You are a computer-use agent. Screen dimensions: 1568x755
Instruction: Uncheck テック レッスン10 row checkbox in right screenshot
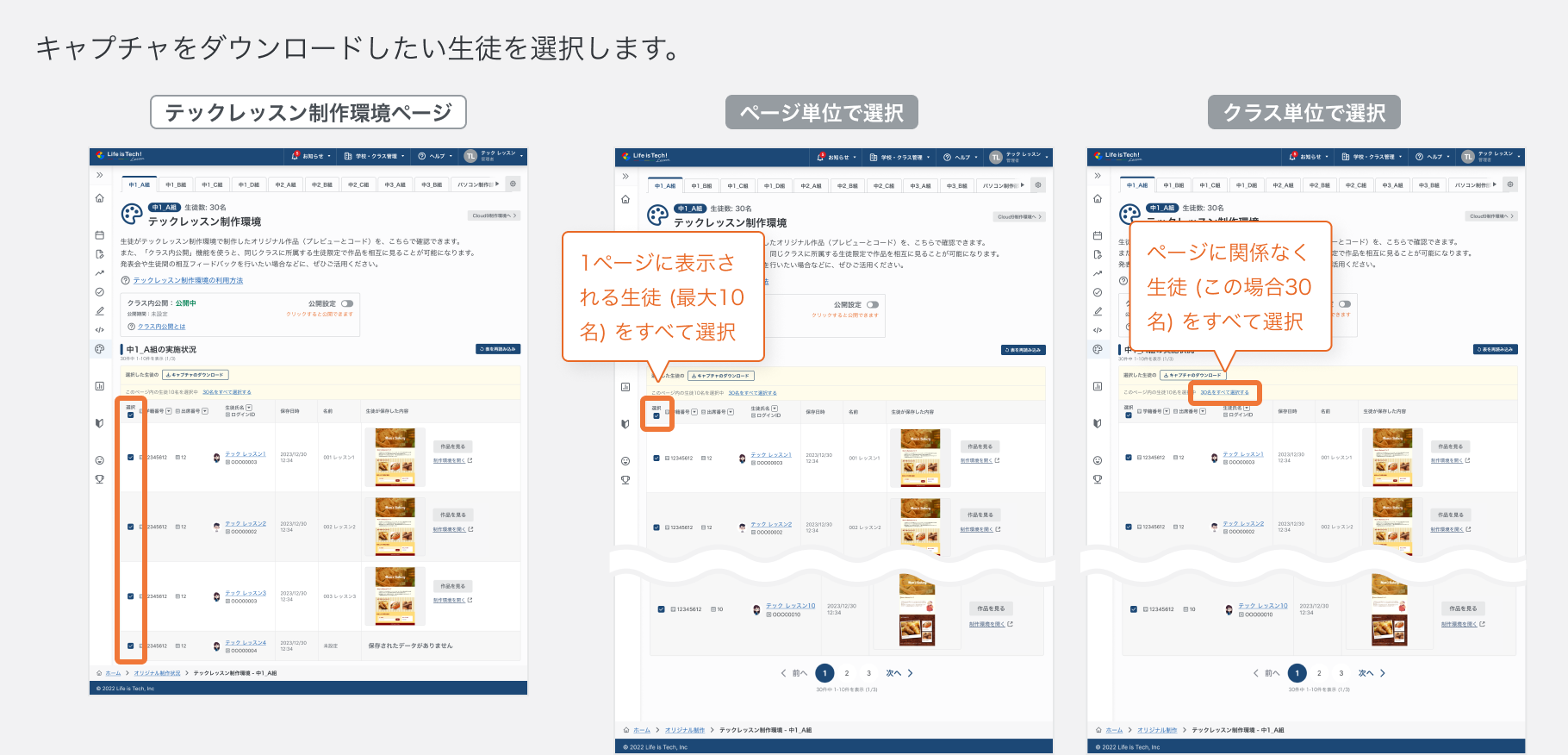[x=1134, y=609]
